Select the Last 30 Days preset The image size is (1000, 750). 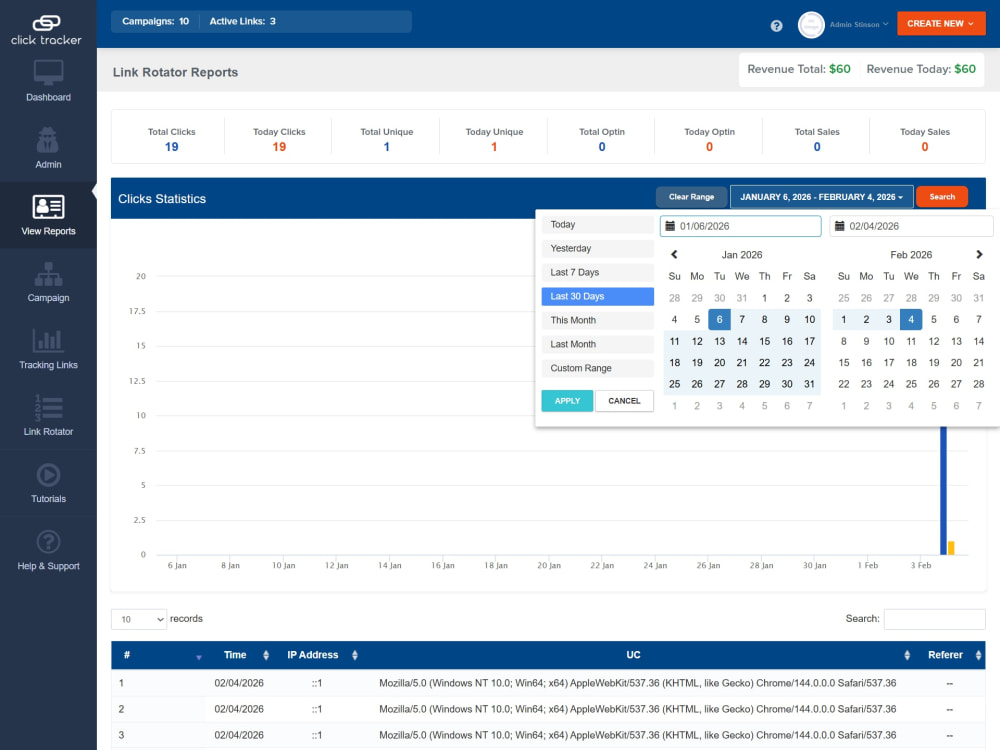coord(598,297)
